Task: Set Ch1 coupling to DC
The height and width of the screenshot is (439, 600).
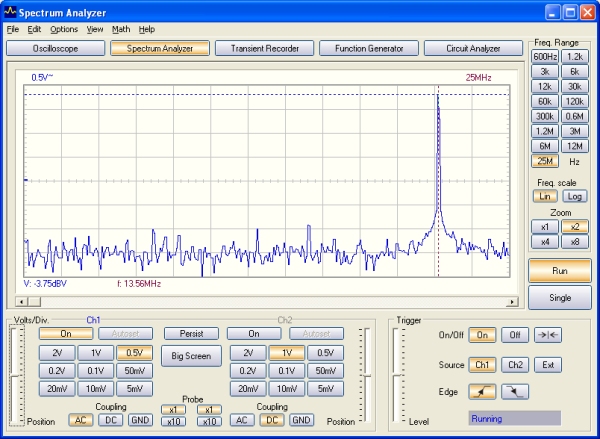Action: tap(108, 420)
